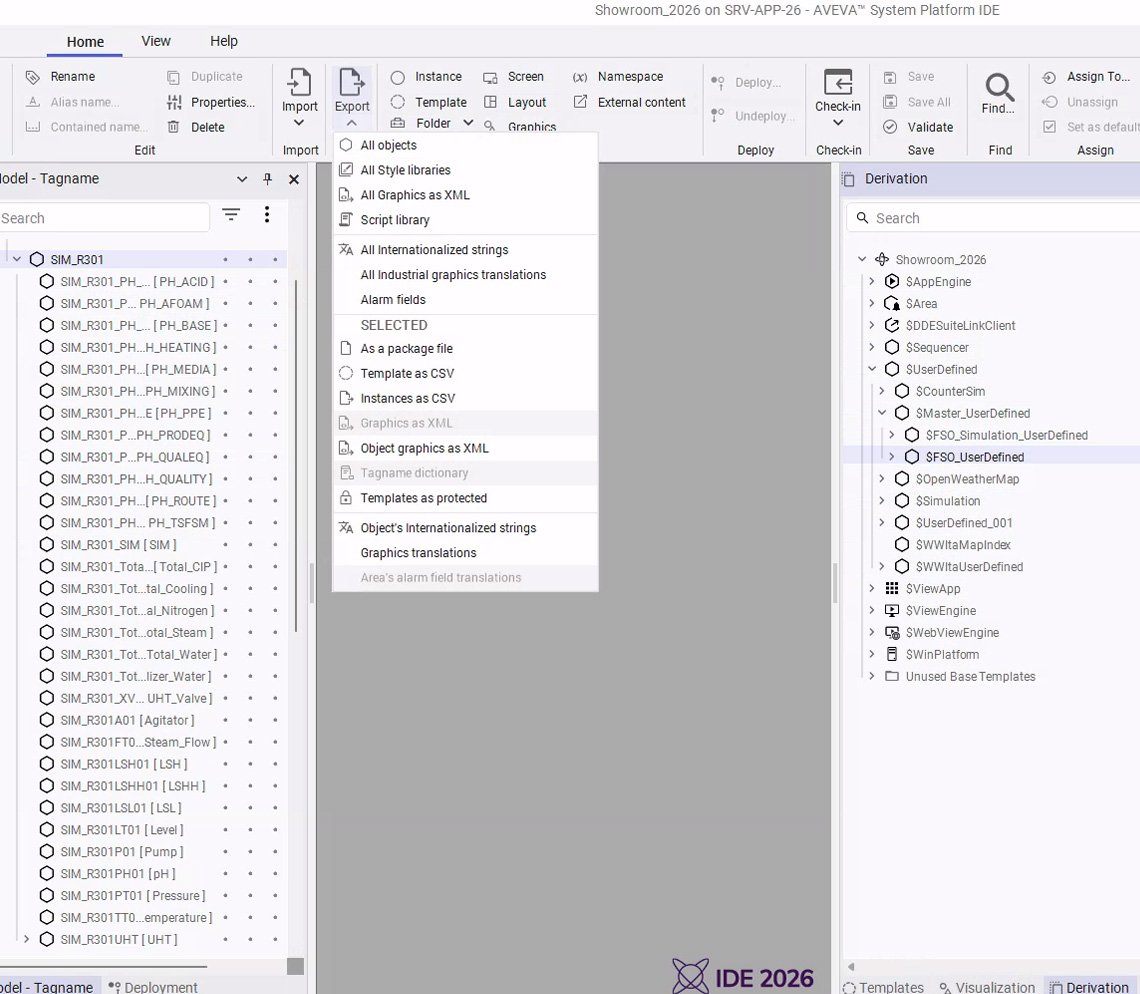Select SIM_R301PH01 [pH] in Model tree

(x=117, y=873)
